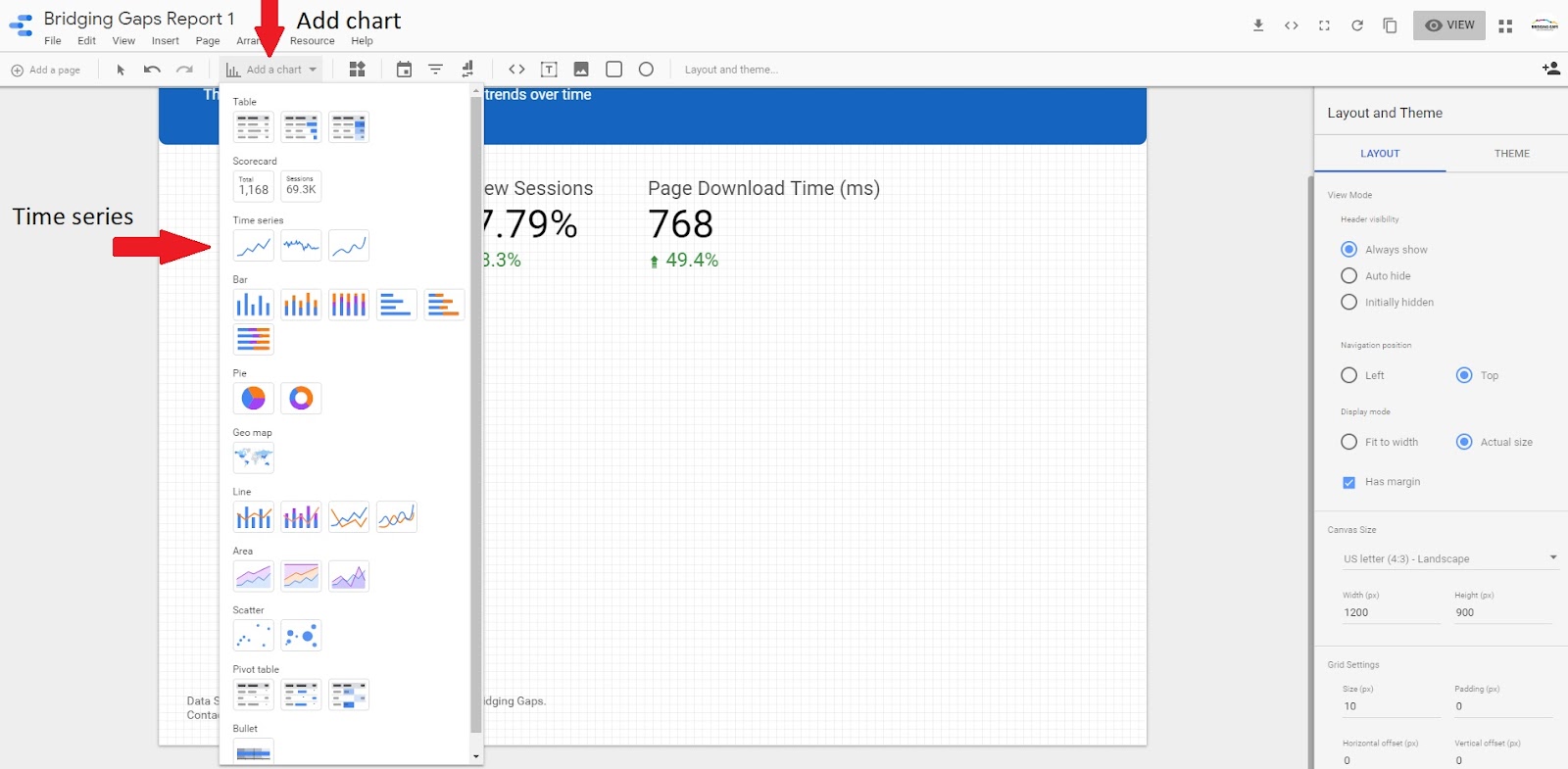
Task: Click the VIEW button
Action: tap(1449, 25)
